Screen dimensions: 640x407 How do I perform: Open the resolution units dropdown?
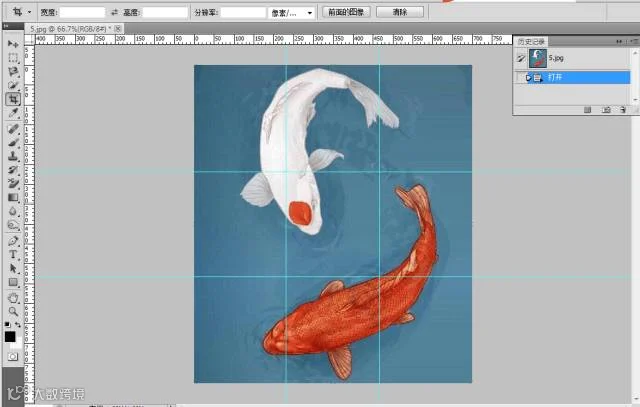[291, 13]
